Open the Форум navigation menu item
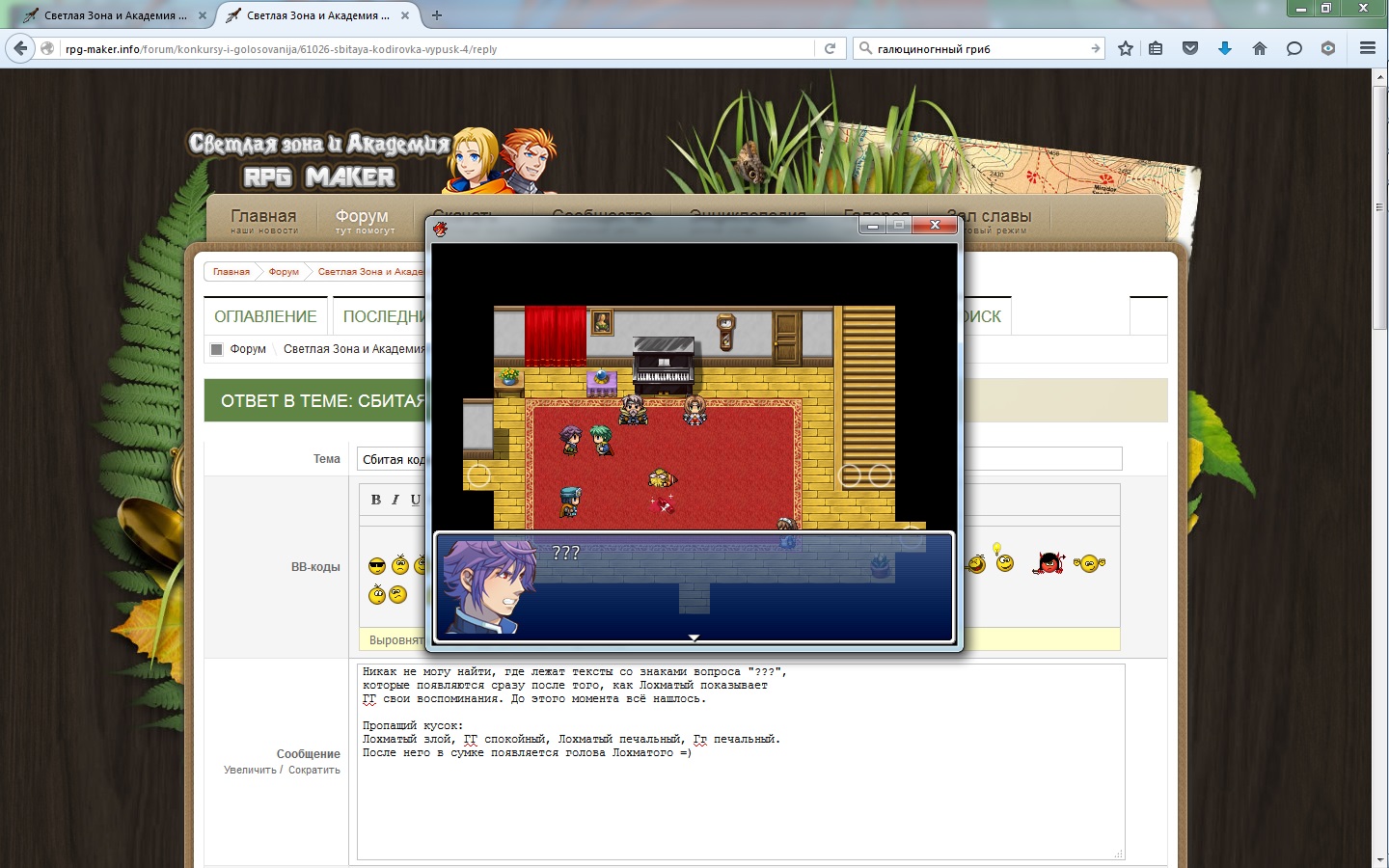This screenshot has width=1389, height=868. pyautogui.click(x=365, y=220)
